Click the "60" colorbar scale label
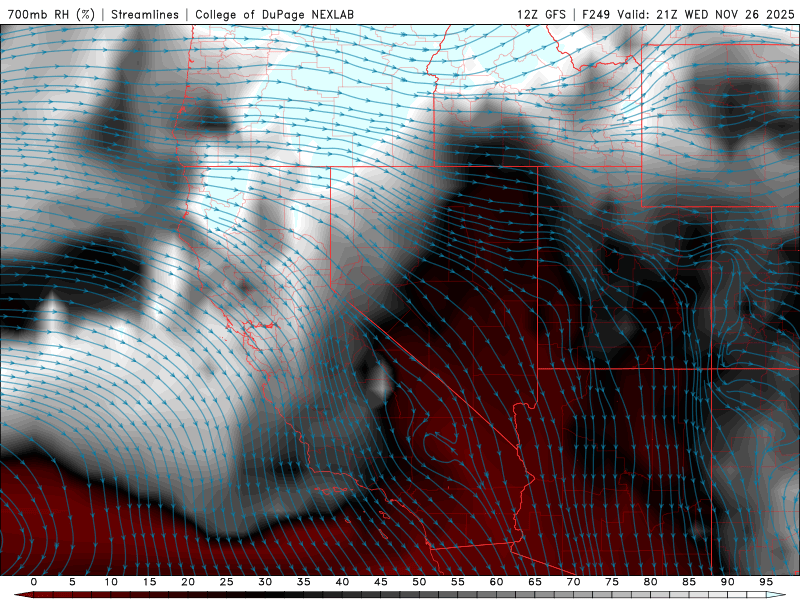 496,582
